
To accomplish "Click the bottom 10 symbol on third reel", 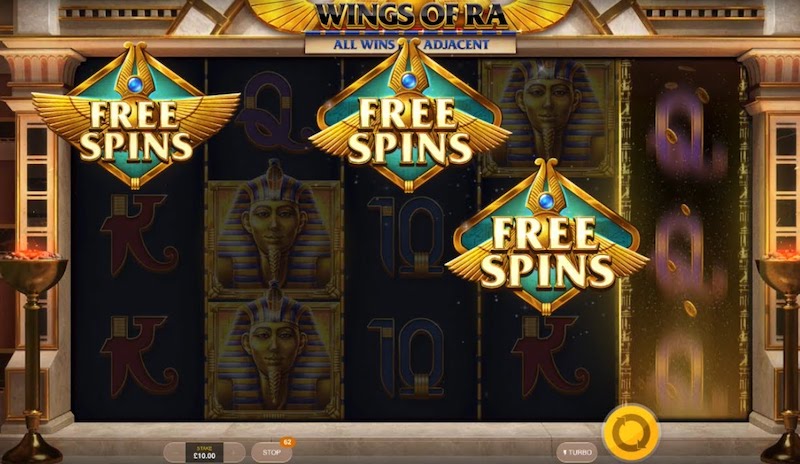I will (x=407, y=357).
